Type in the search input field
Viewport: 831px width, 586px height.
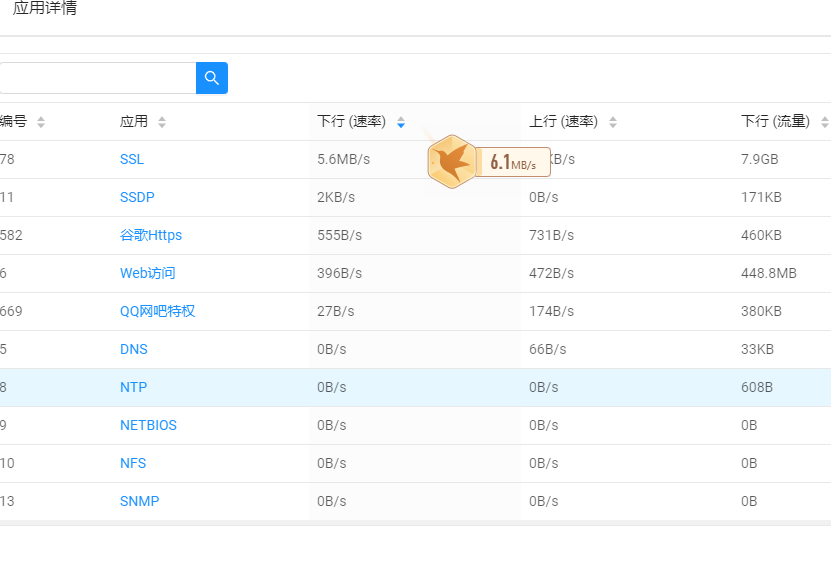(97, 78)
